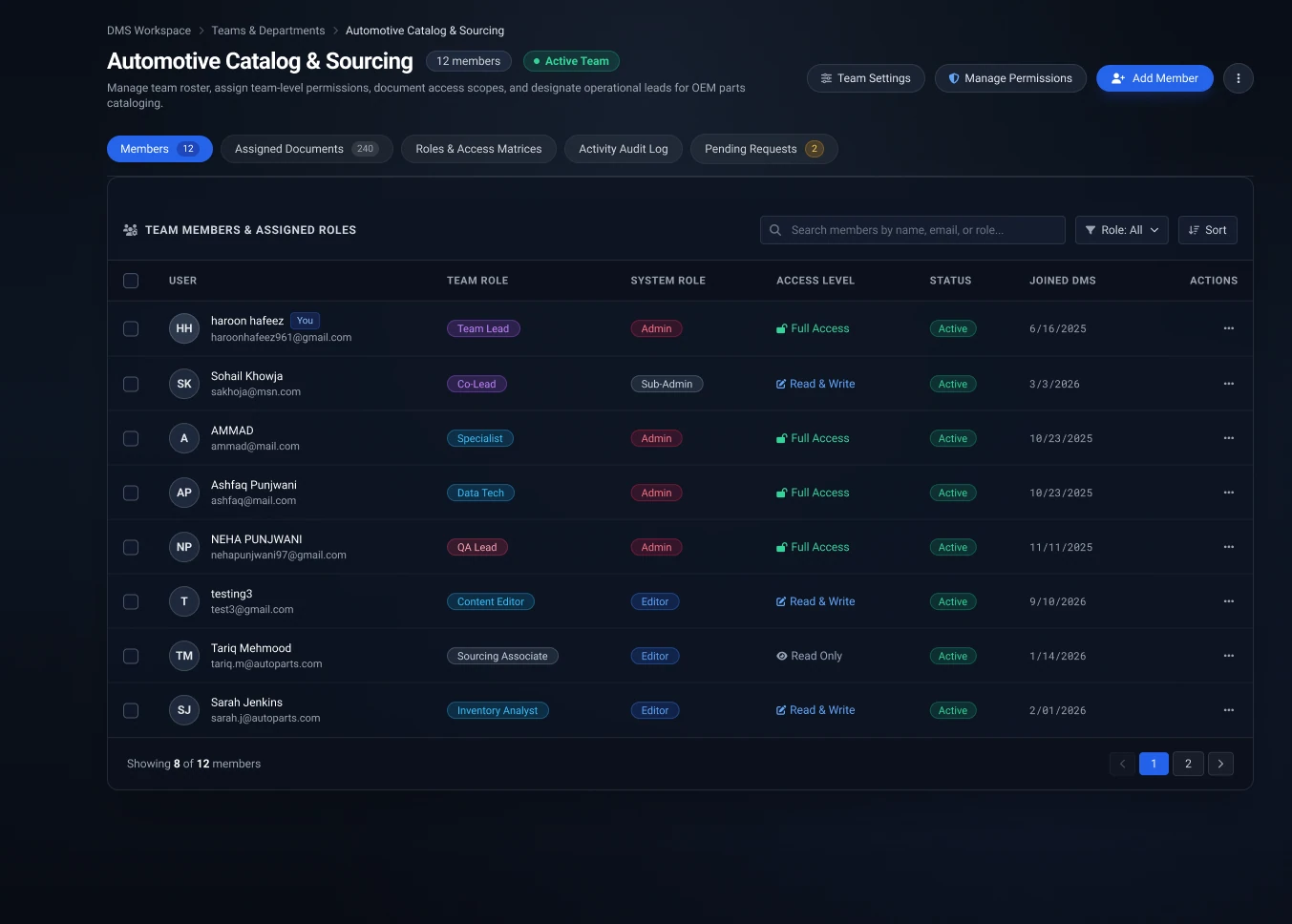Viewport: 1292px width, 924px height.
Task: Toggle the select-all checkbox in table header
Action: 131,281
